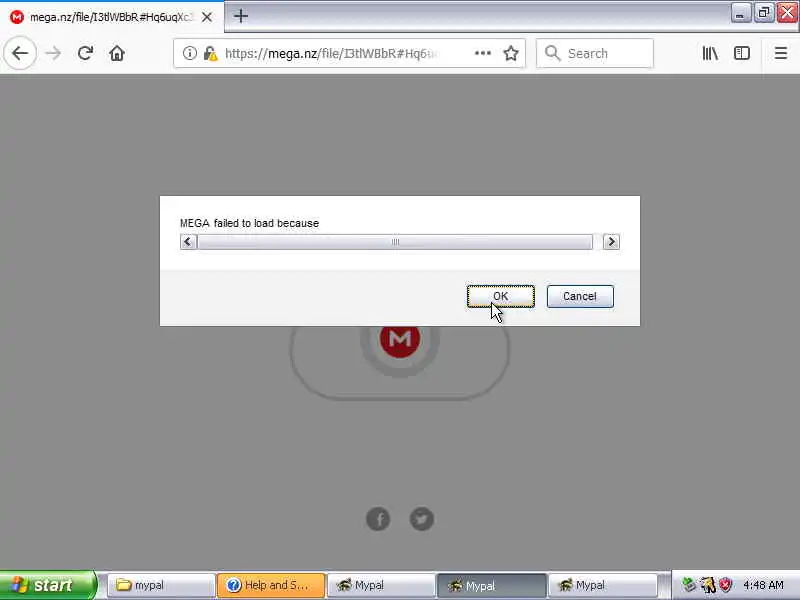Switch to the mypal folder taskbar button
The height and width of the screenshot is (600, 800).
[161, 585]
